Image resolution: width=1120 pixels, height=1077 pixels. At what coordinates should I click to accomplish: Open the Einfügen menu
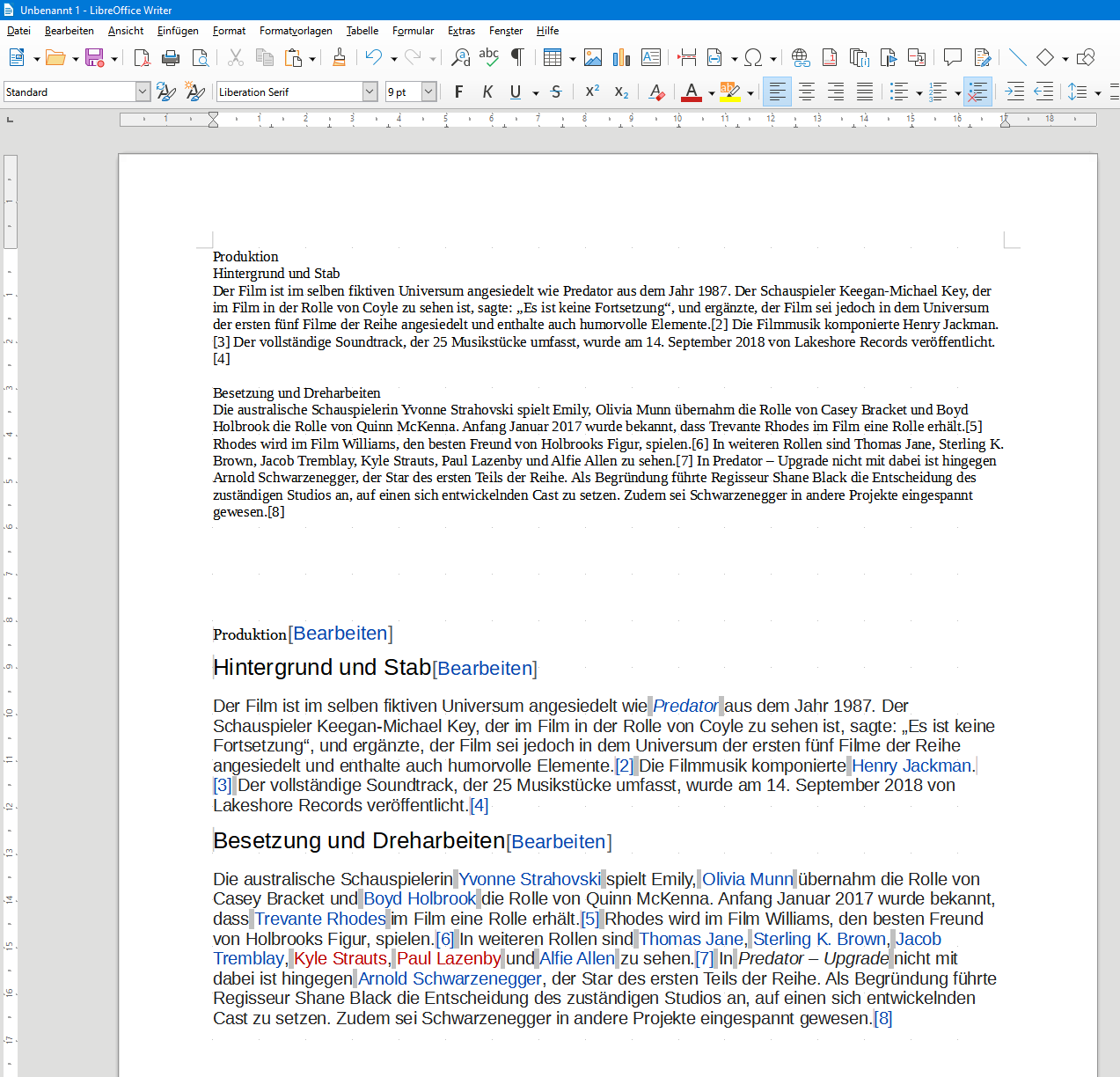point(178,31)
